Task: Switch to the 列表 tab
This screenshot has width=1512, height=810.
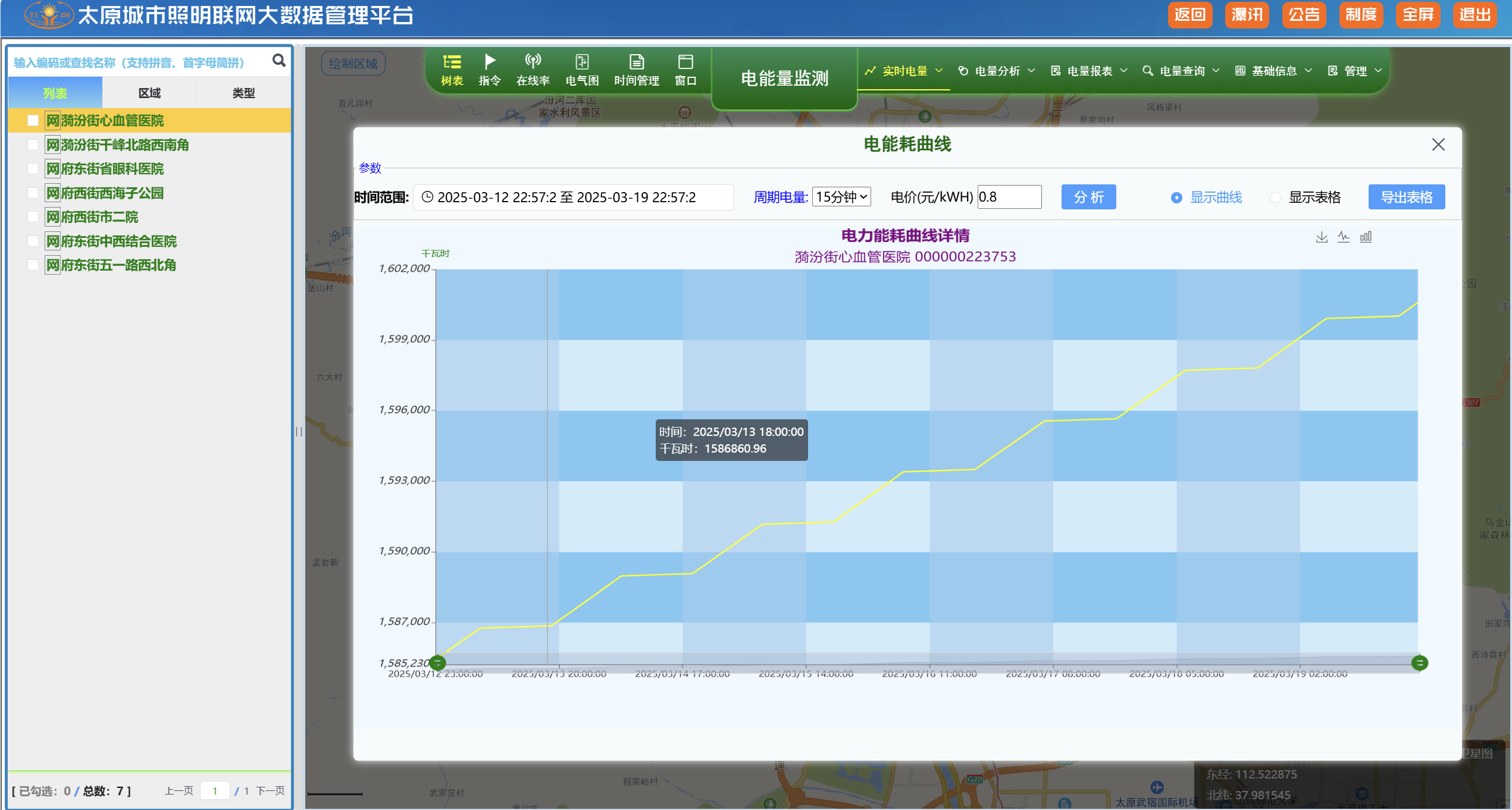Action: (55, 93)
